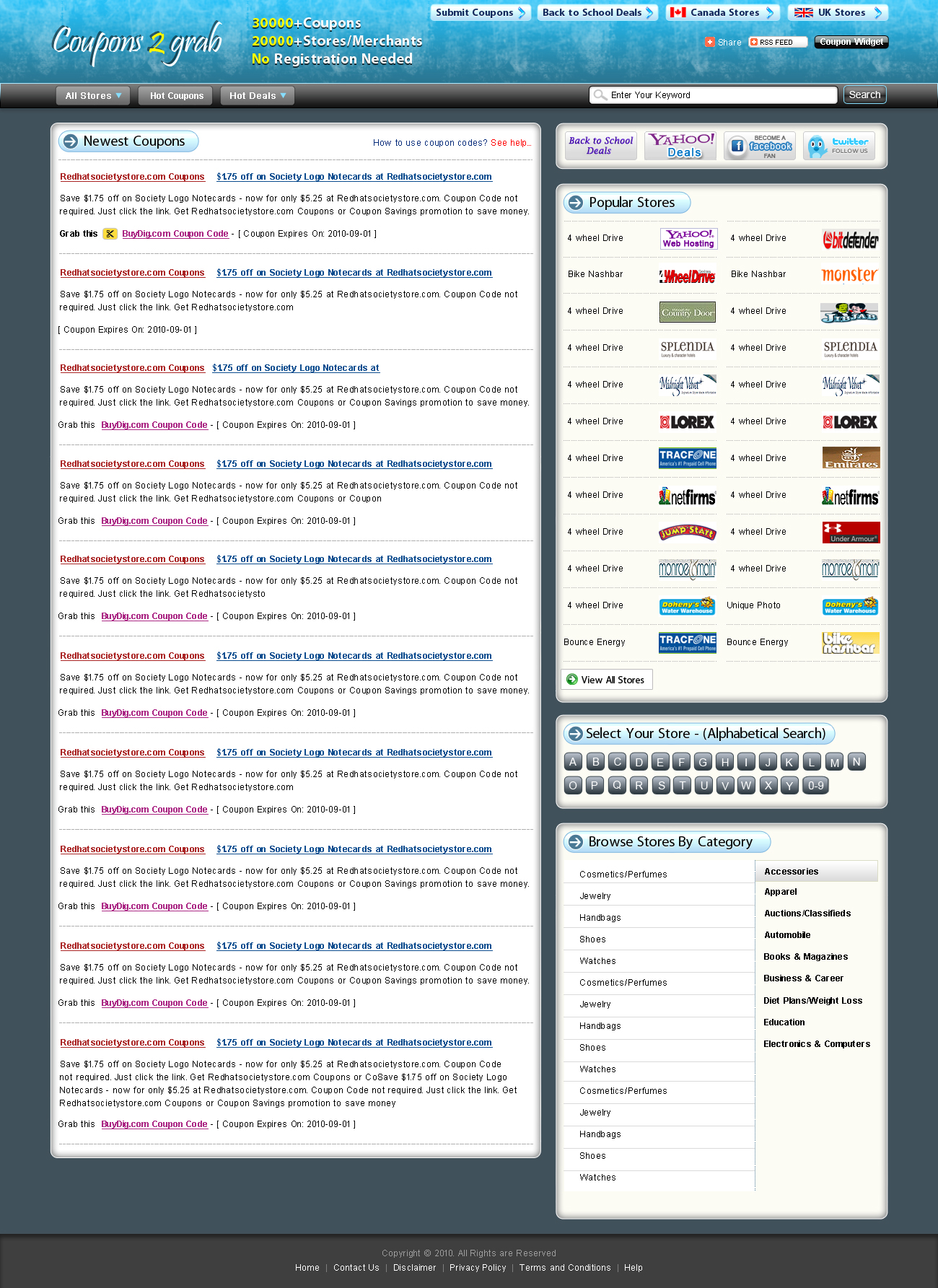Click the View All Stores button
Image resolution: width=938 pixels, height=1288 pixels.
(607, 680)
